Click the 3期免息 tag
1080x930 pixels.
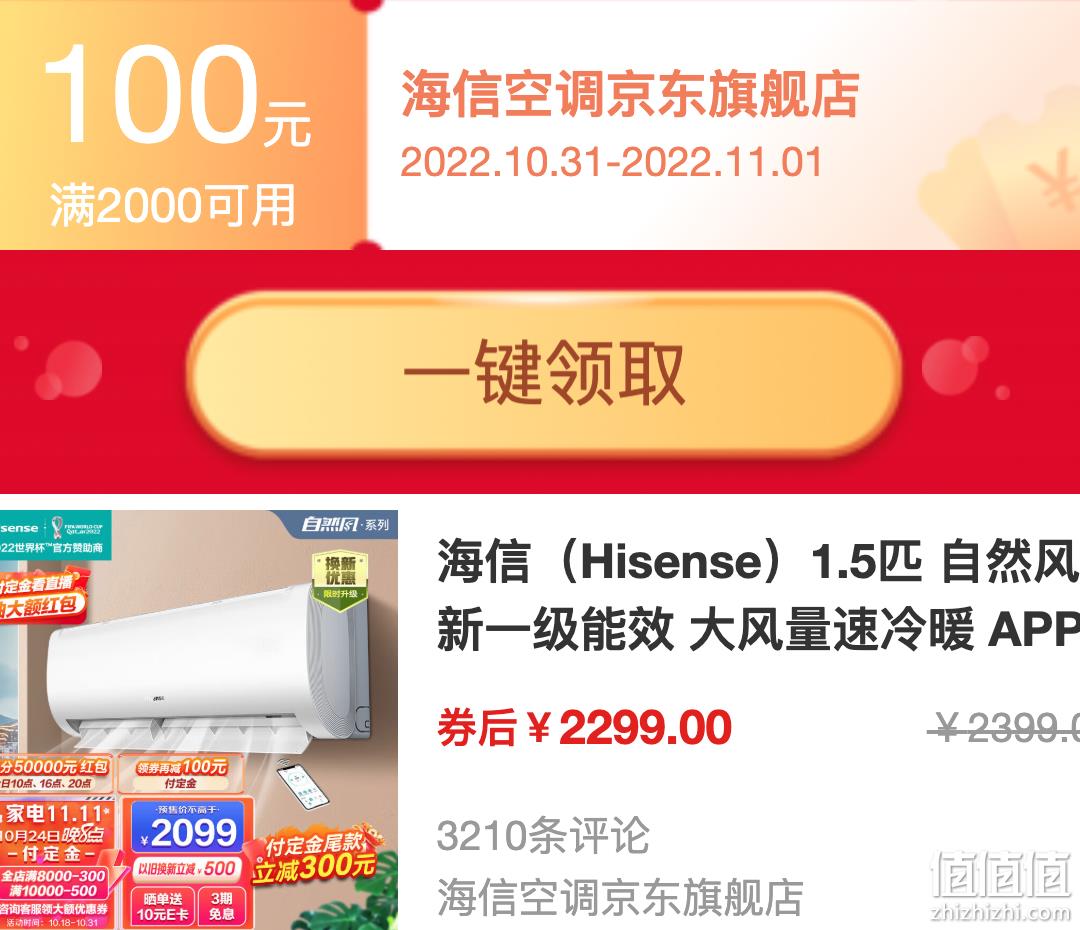click(221, 907)
